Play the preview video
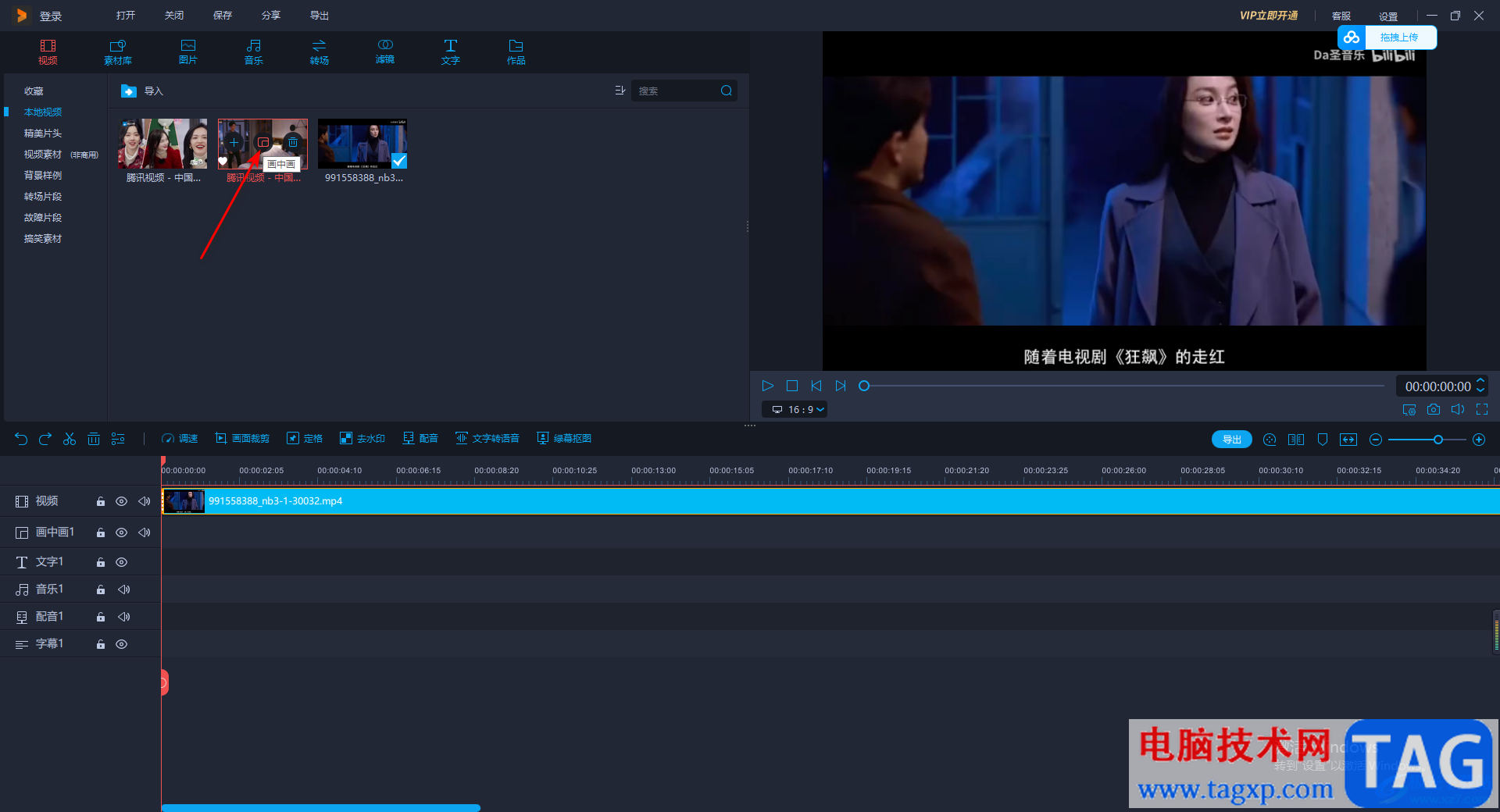The image size is (1500, 812). coord(767,386)
